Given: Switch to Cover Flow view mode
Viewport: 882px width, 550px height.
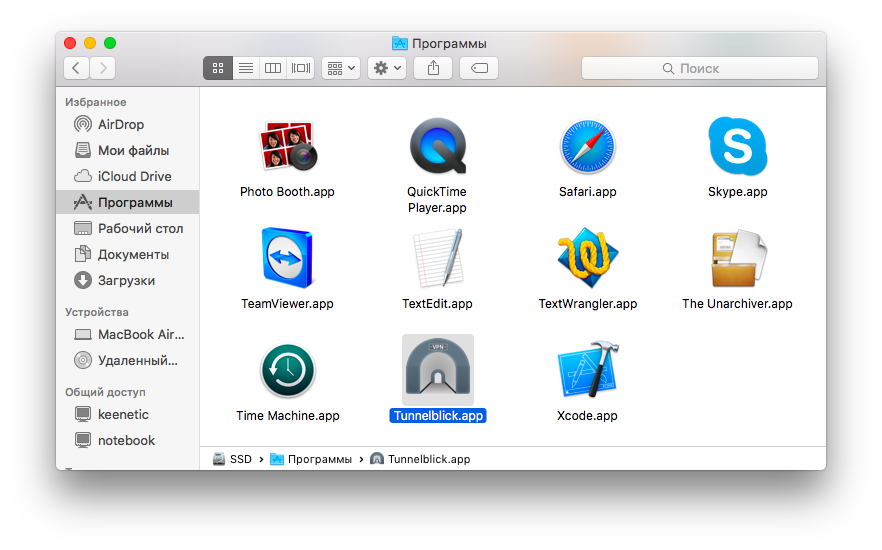Looking at the screenshot, I should (x=300, y=68).
